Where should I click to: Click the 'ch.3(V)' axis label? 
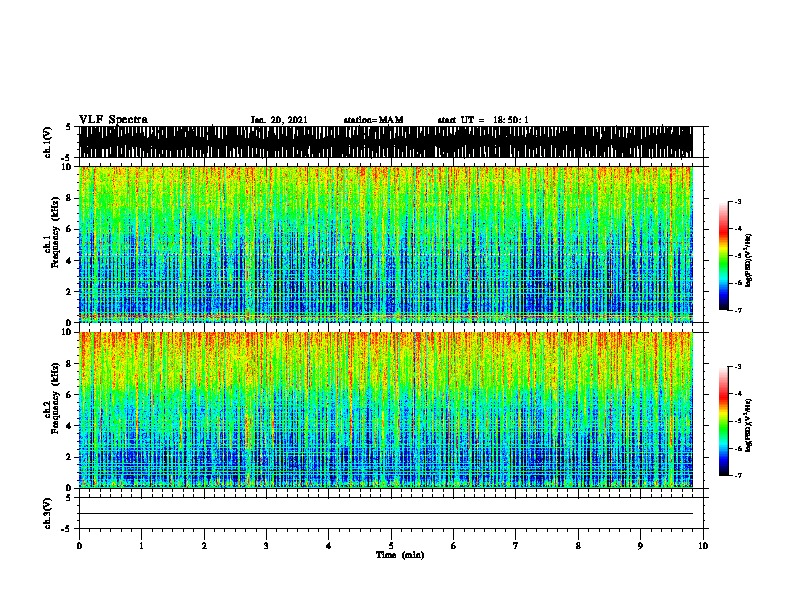tap(48, 513)
